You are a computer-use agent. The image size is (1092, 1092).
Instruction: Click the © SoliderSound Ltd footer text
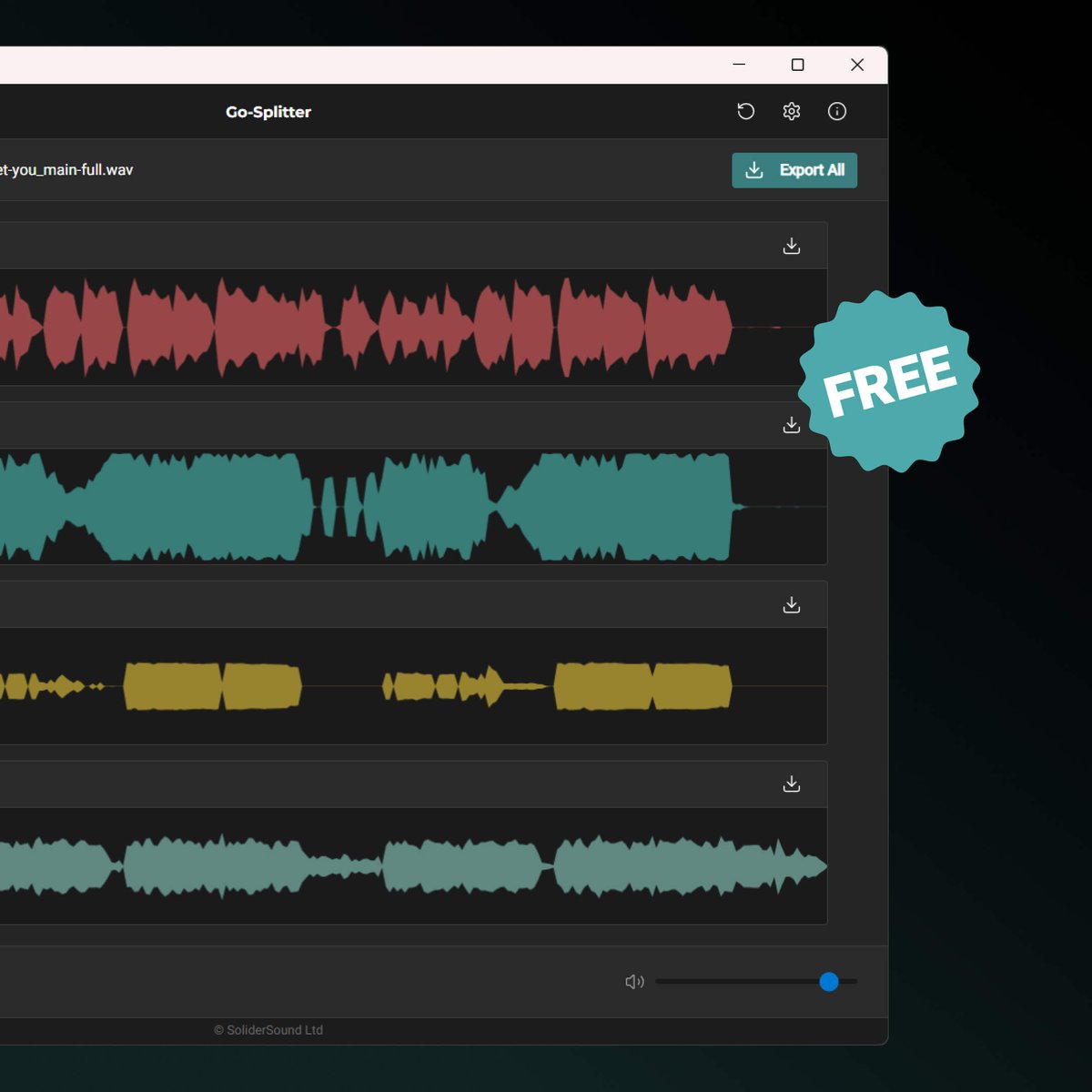click(x=268, y=1030)
